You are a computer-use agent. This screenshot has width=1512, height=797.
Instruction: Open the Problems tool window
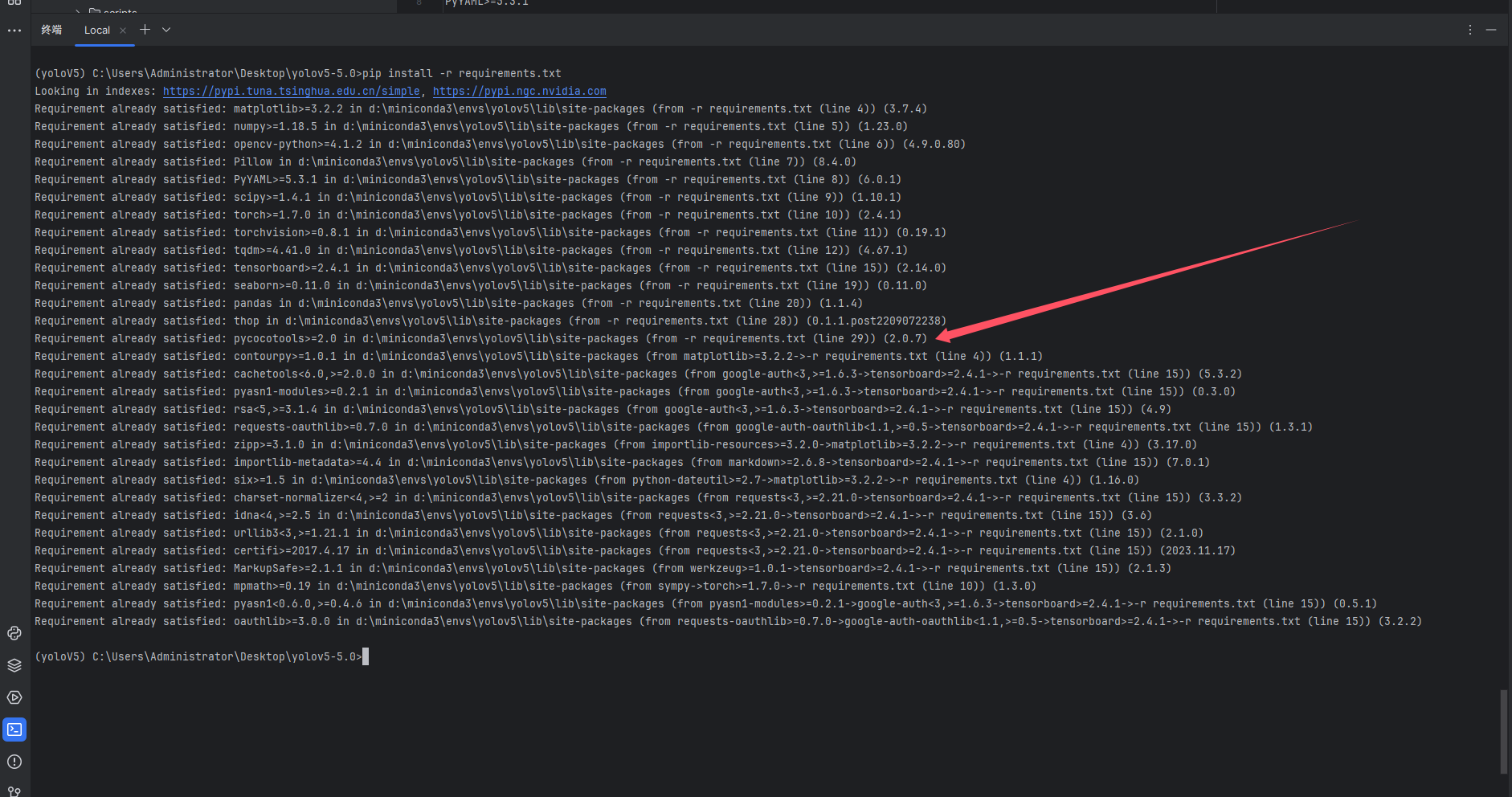coord(14,762)
